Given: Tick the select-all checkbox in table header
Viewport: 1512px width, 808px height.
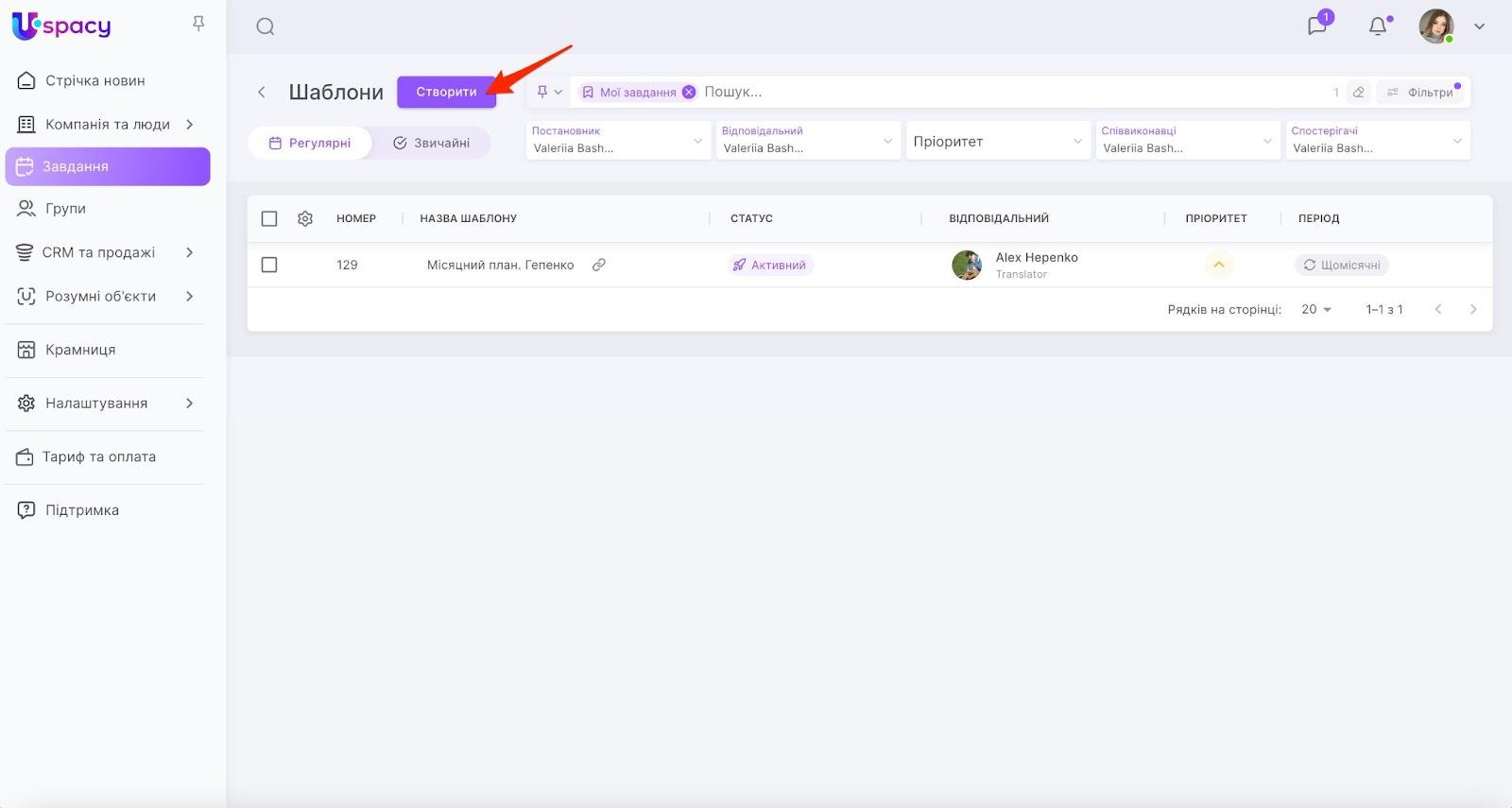Looking at the screenshot, I should point(269,218).
